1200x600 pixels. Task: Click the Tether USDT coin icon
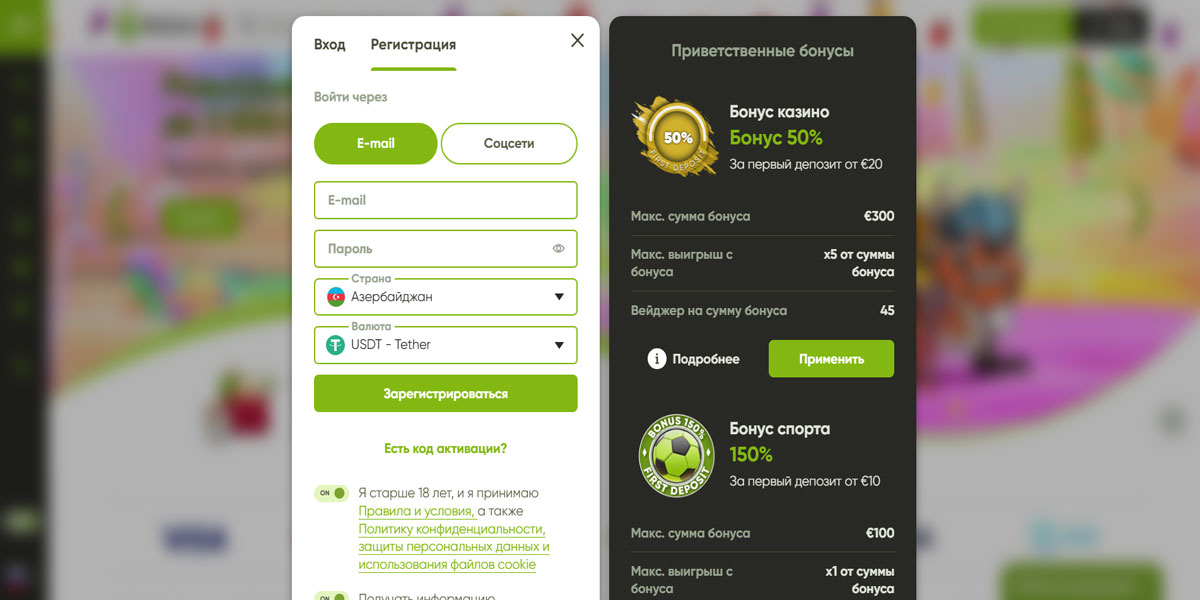coord(336,345)
